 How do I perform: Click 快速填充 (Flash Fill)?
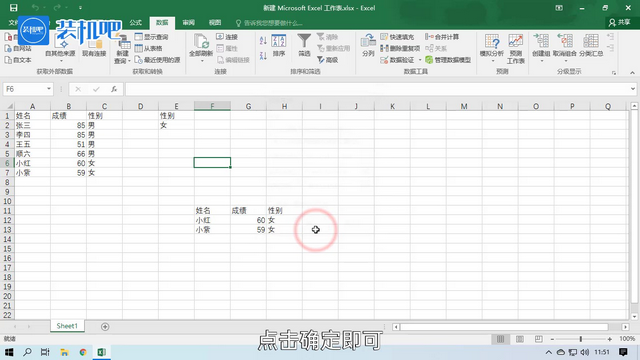coord(397,37)
